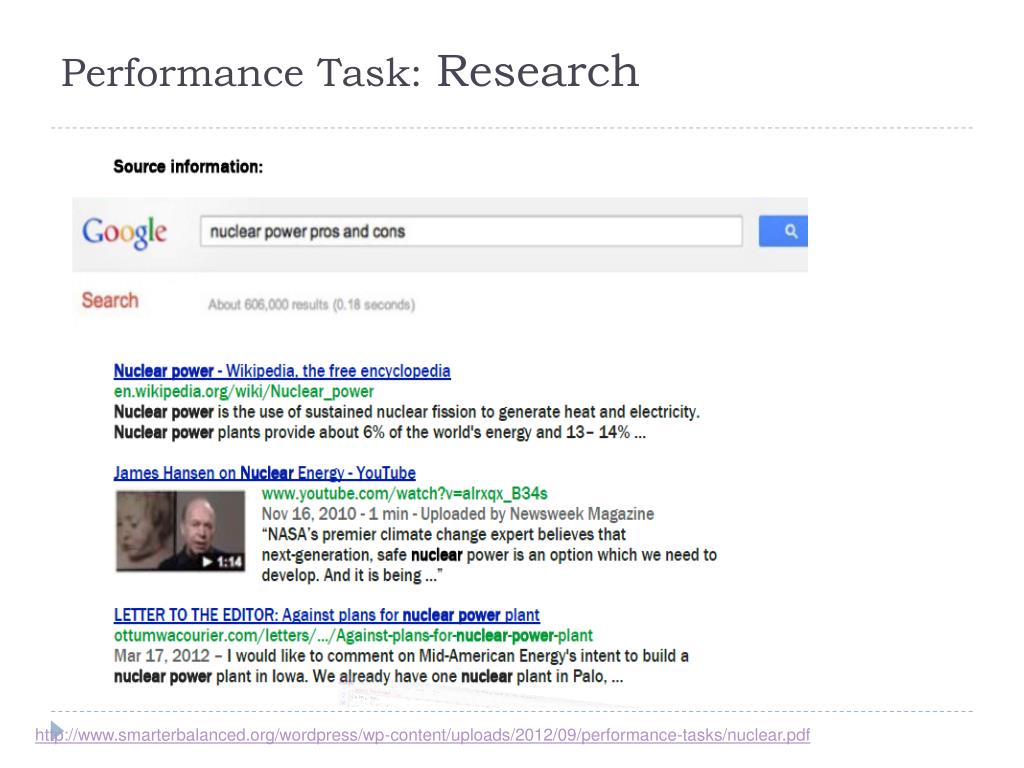
Task: Click the 'Mar 17, 2012' letter snippet line
Action: tap(401, 656)
